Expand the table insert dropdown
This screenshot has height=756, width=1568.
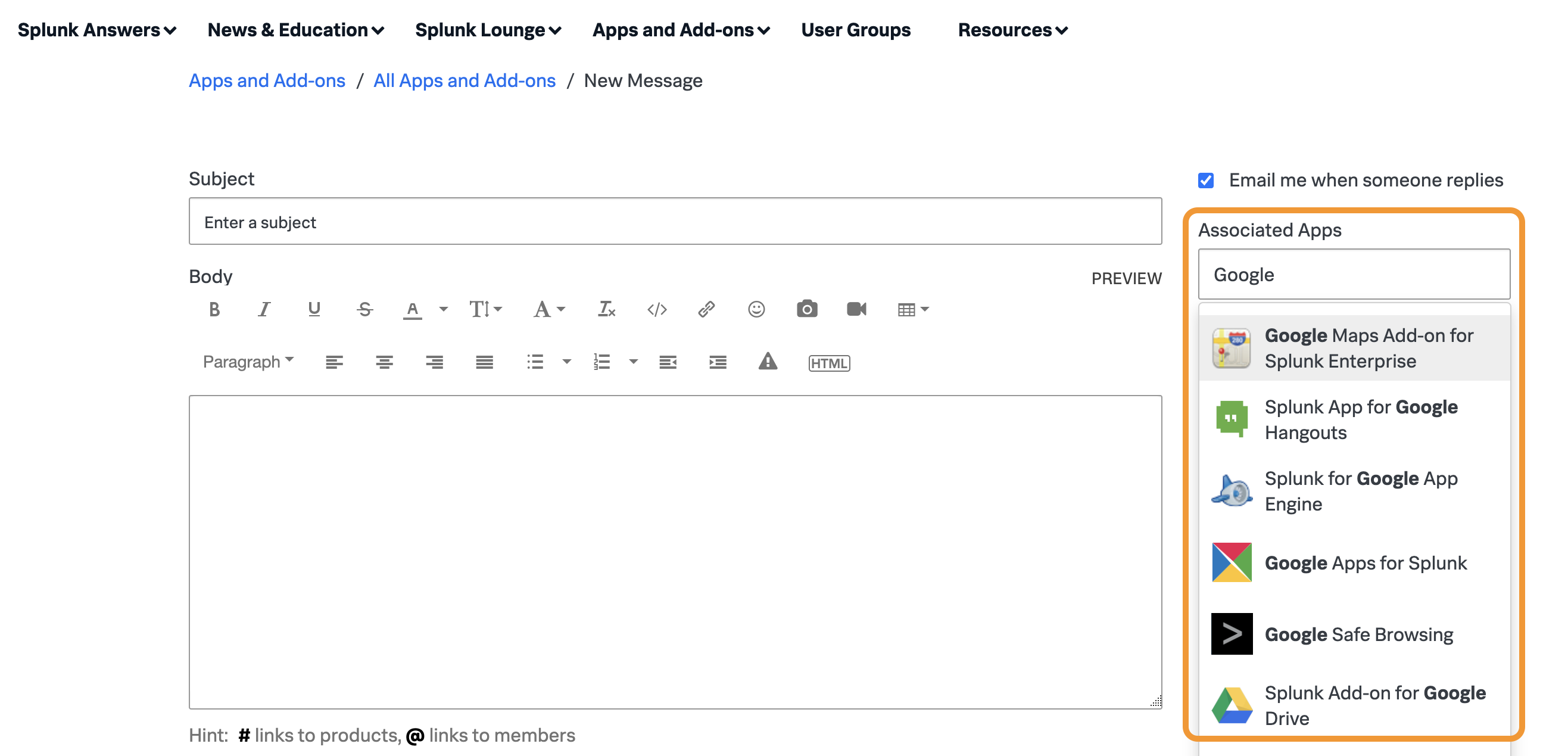point(924,309)
